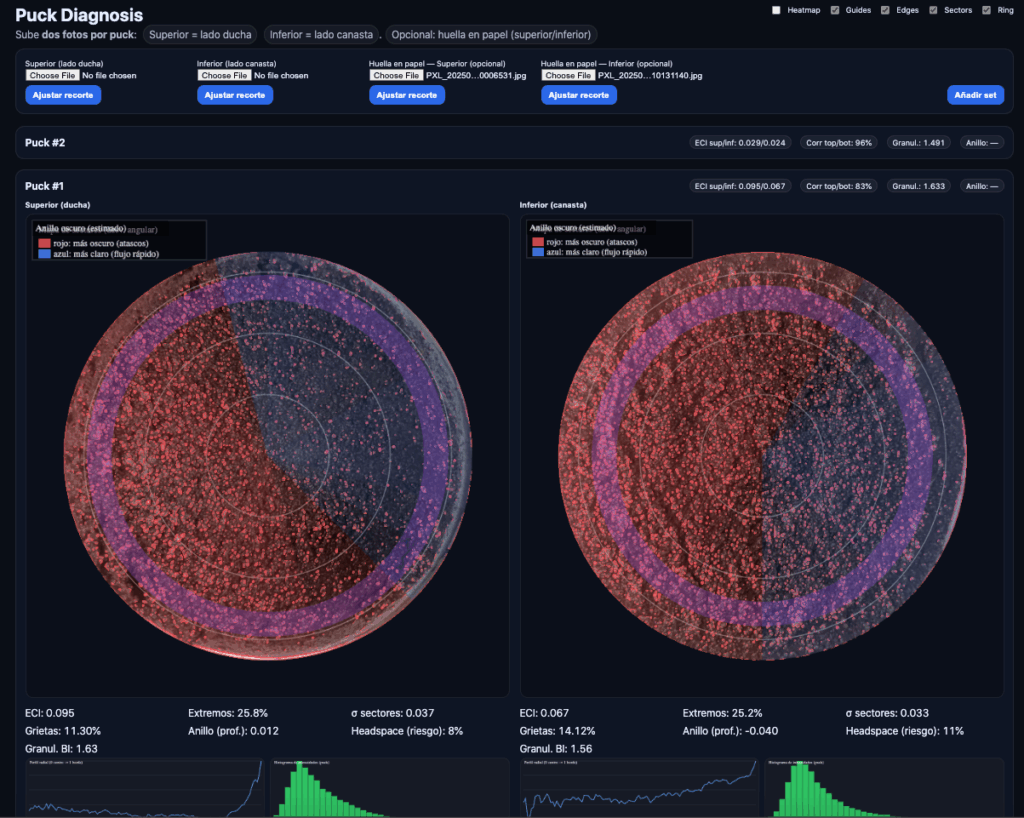
Task: Click Ajustar recorte under Inferior (lado canasta)
Action: click(234, 95)
